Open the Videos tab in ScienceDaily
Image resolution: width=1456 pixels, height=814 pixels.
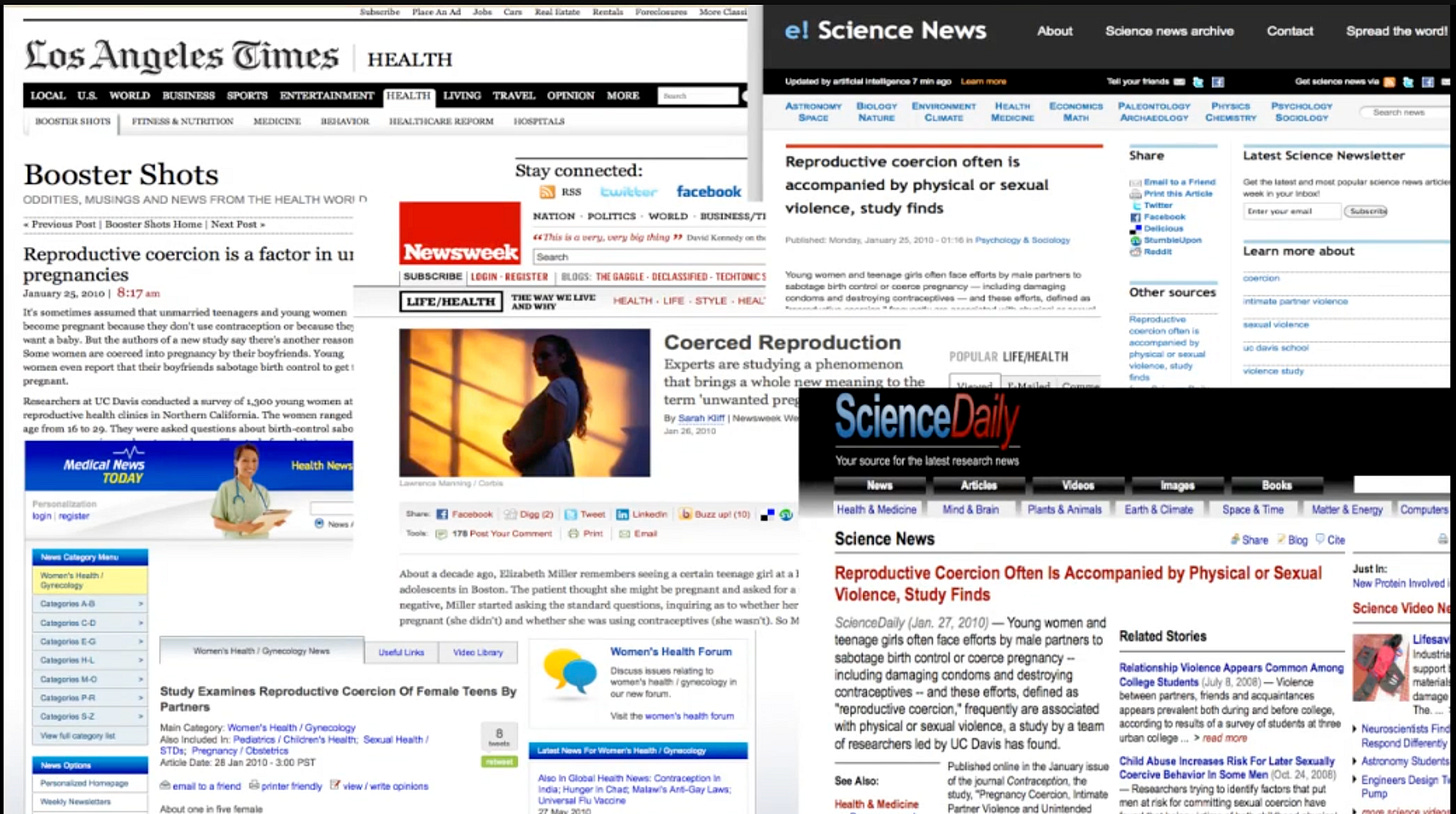tap(1078, 486)
